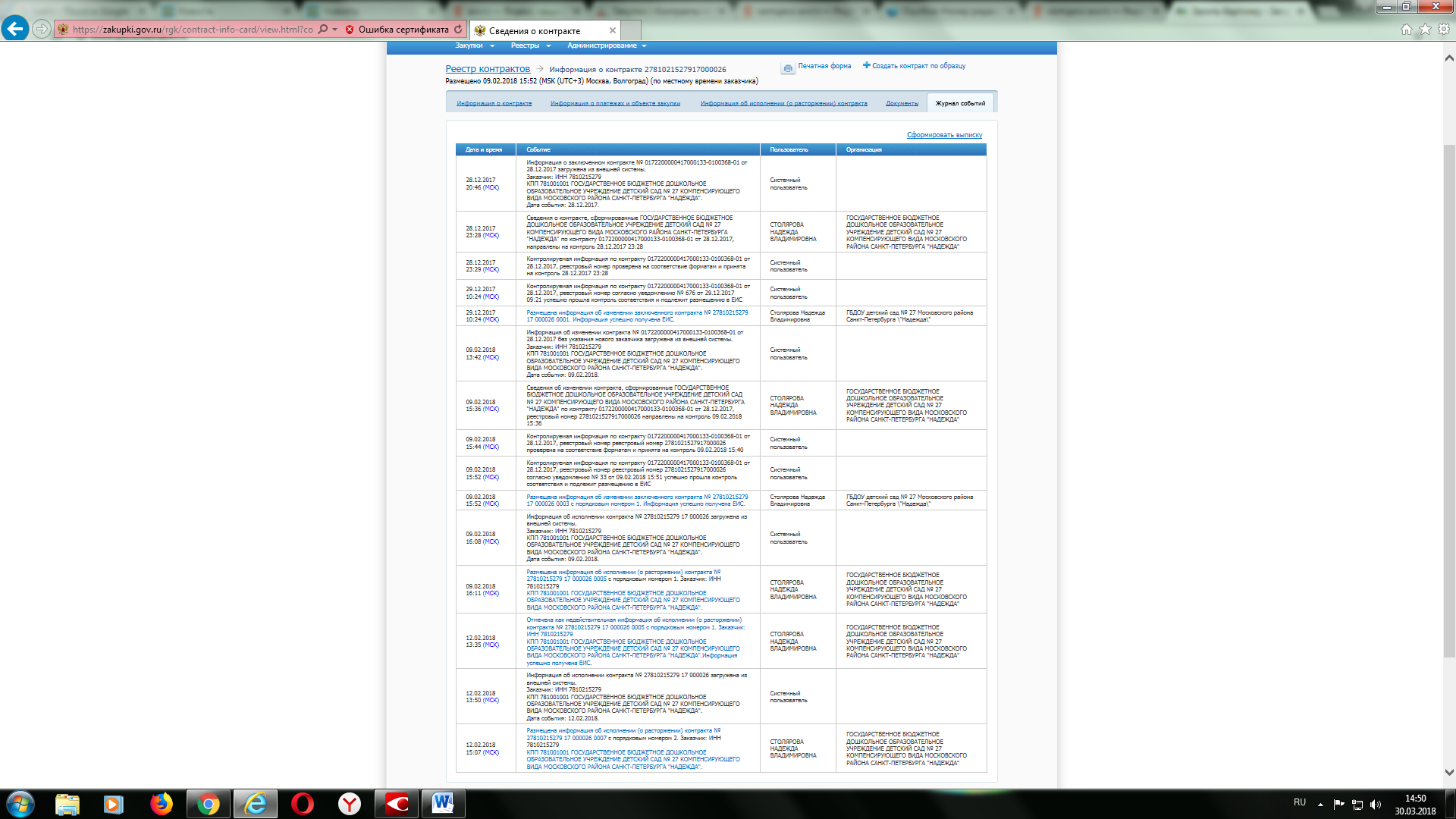The image size is (1456, 819).
Task: Click the 'Организация' column header
Action: [911, 149]
